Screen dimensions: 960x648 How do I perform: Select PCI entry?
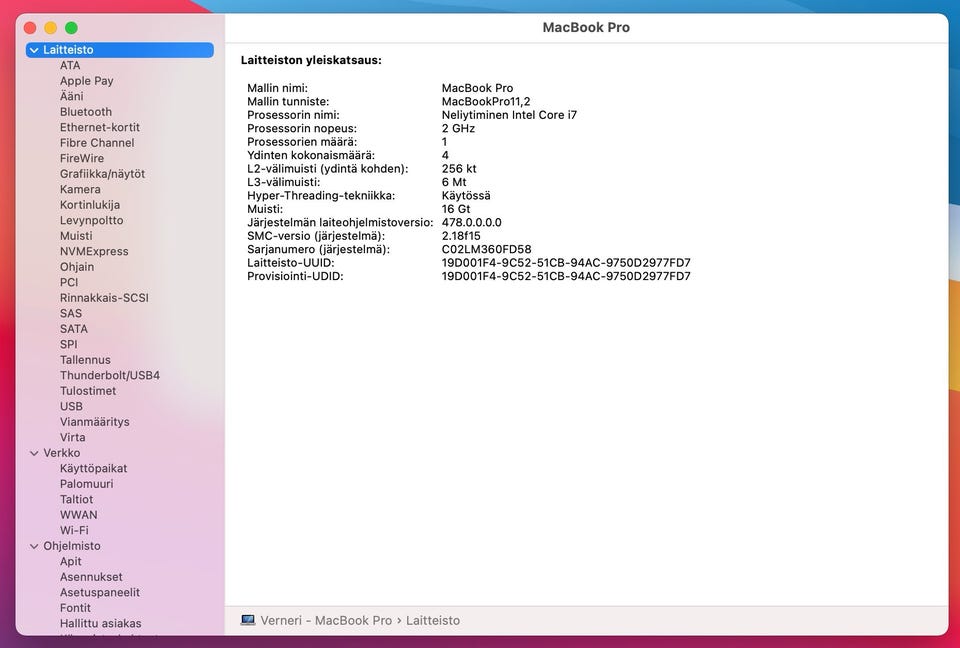69,282
